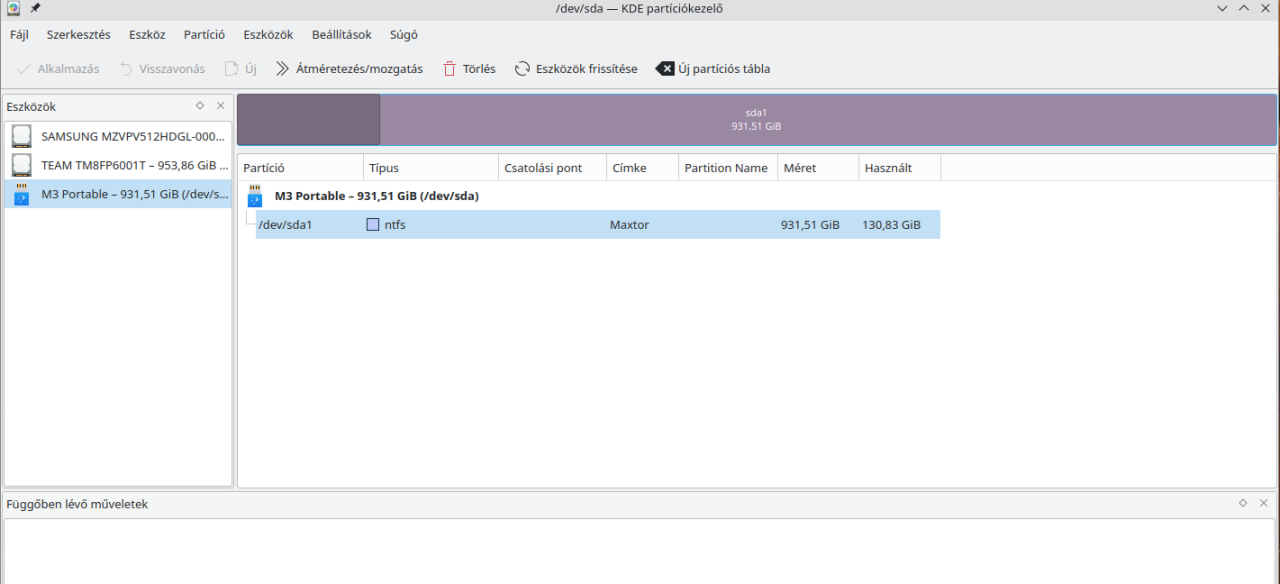Screen dimensions: 1280x584
Task: Click the Új new partition button
Action: click(x=240, y=69)
